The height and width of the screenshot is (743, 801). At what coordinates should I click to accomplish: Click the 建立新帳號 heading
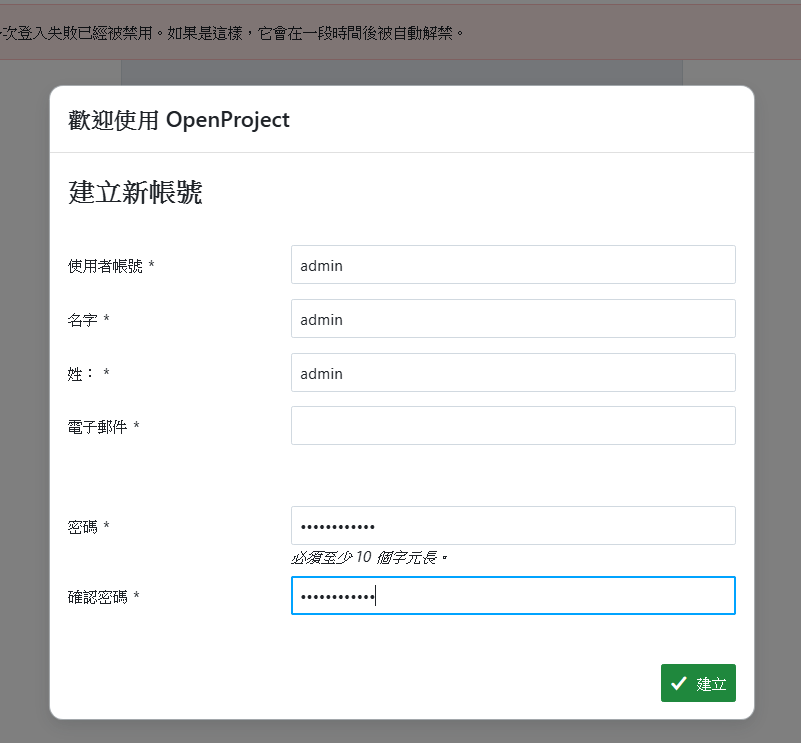135,193
